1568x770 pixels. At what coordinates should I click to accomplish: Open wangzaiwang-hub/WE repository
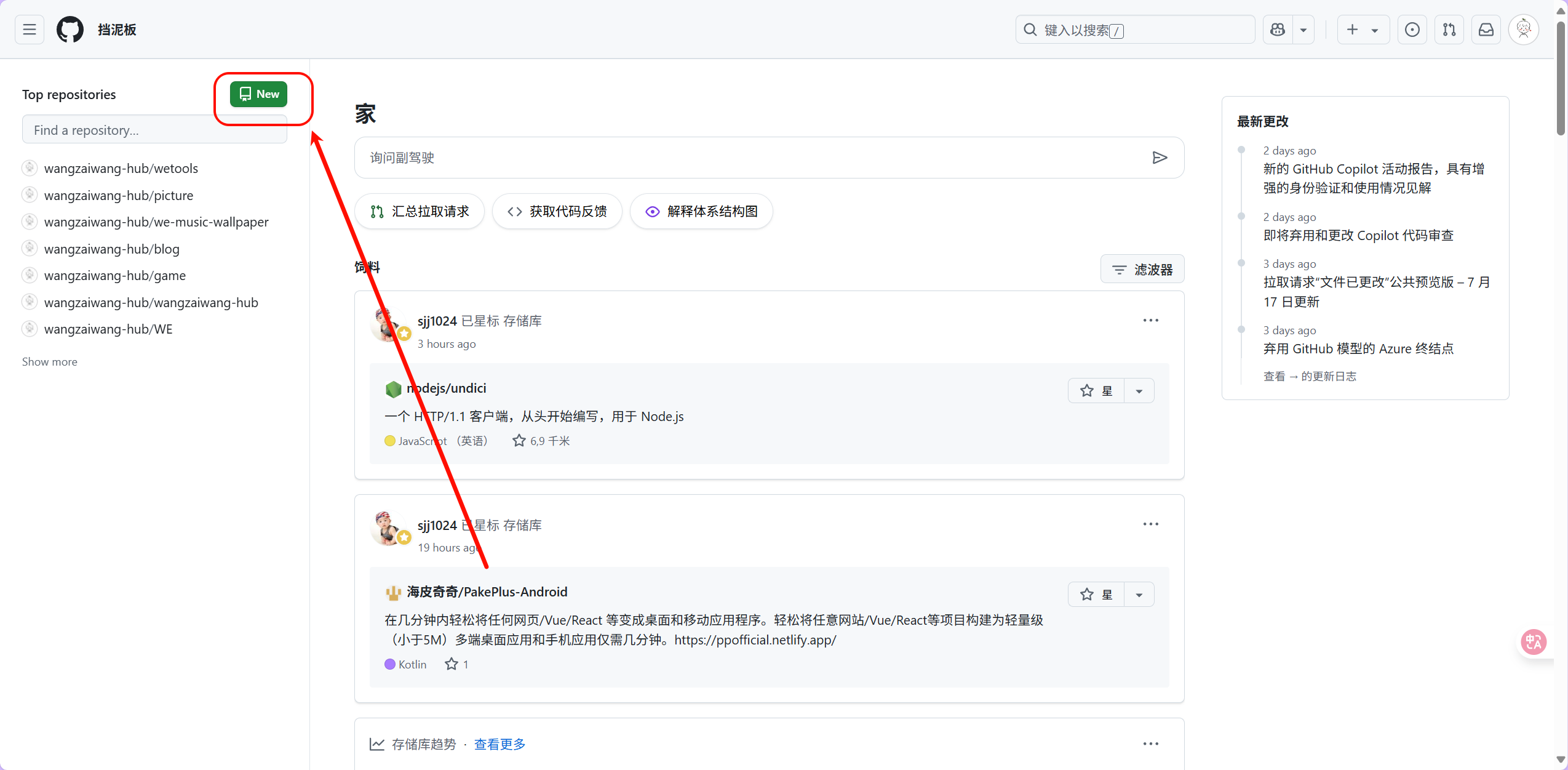tap(108, 329)
